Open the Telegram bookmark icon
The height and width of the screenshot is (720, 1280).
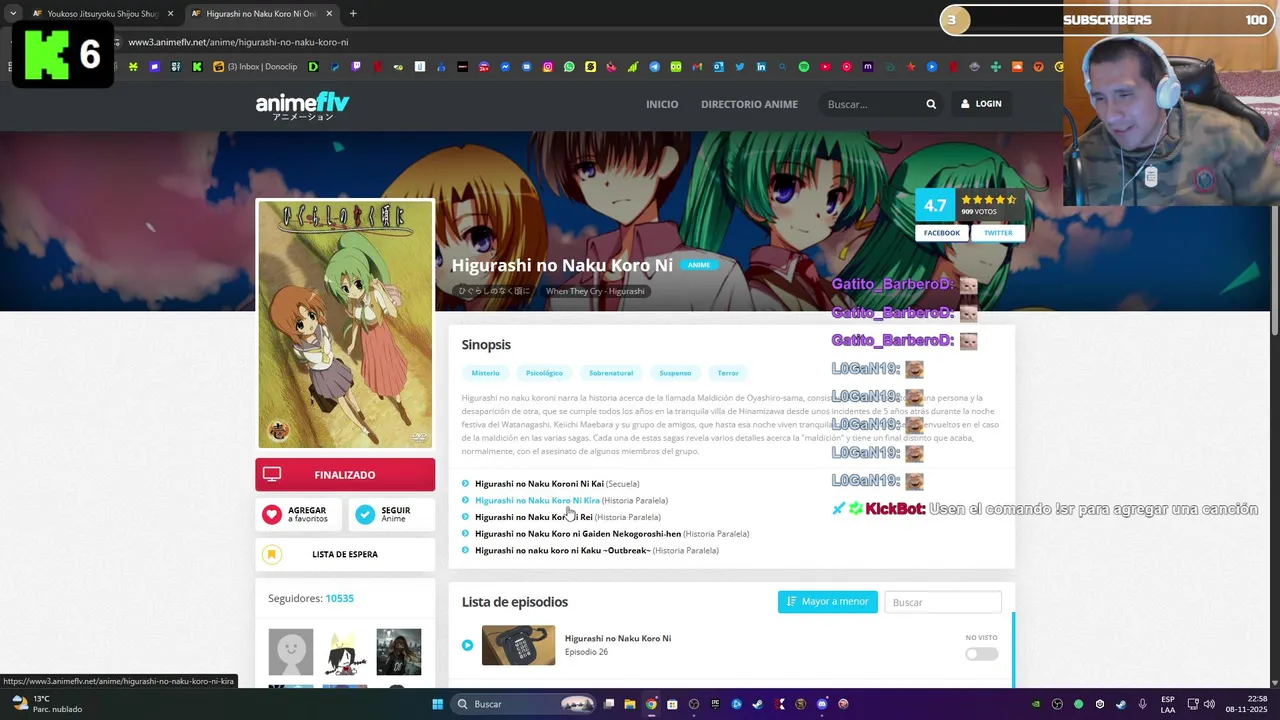654,67
